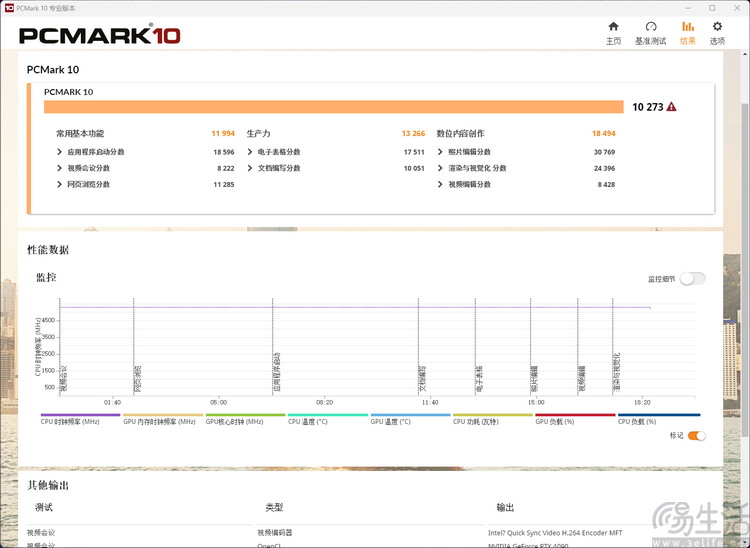Maximize the PCMark 10 window
750x548 pixels.
[712, 8]
